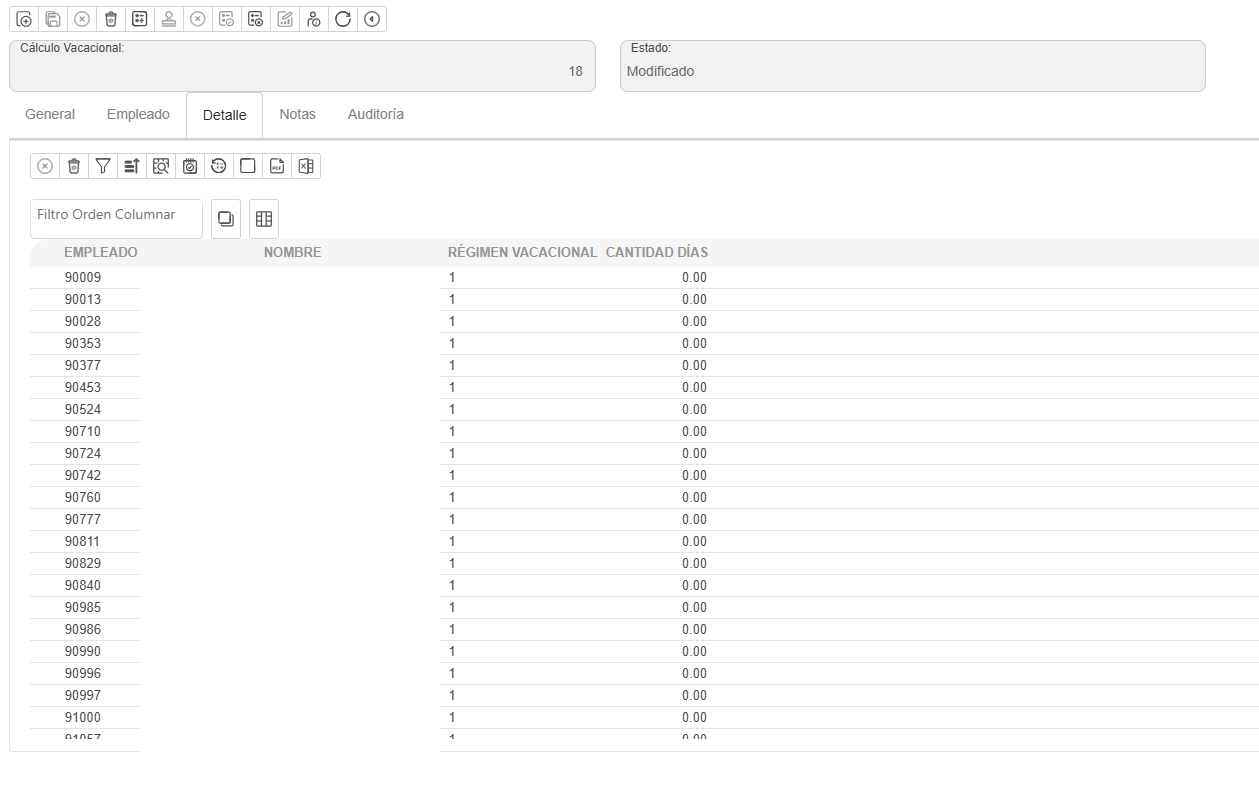Image resolution: width=1259 pixels, height=787 pixels.
Task: Click the sort ascending icon in detail toolbar
Action: tap(132, 166)
